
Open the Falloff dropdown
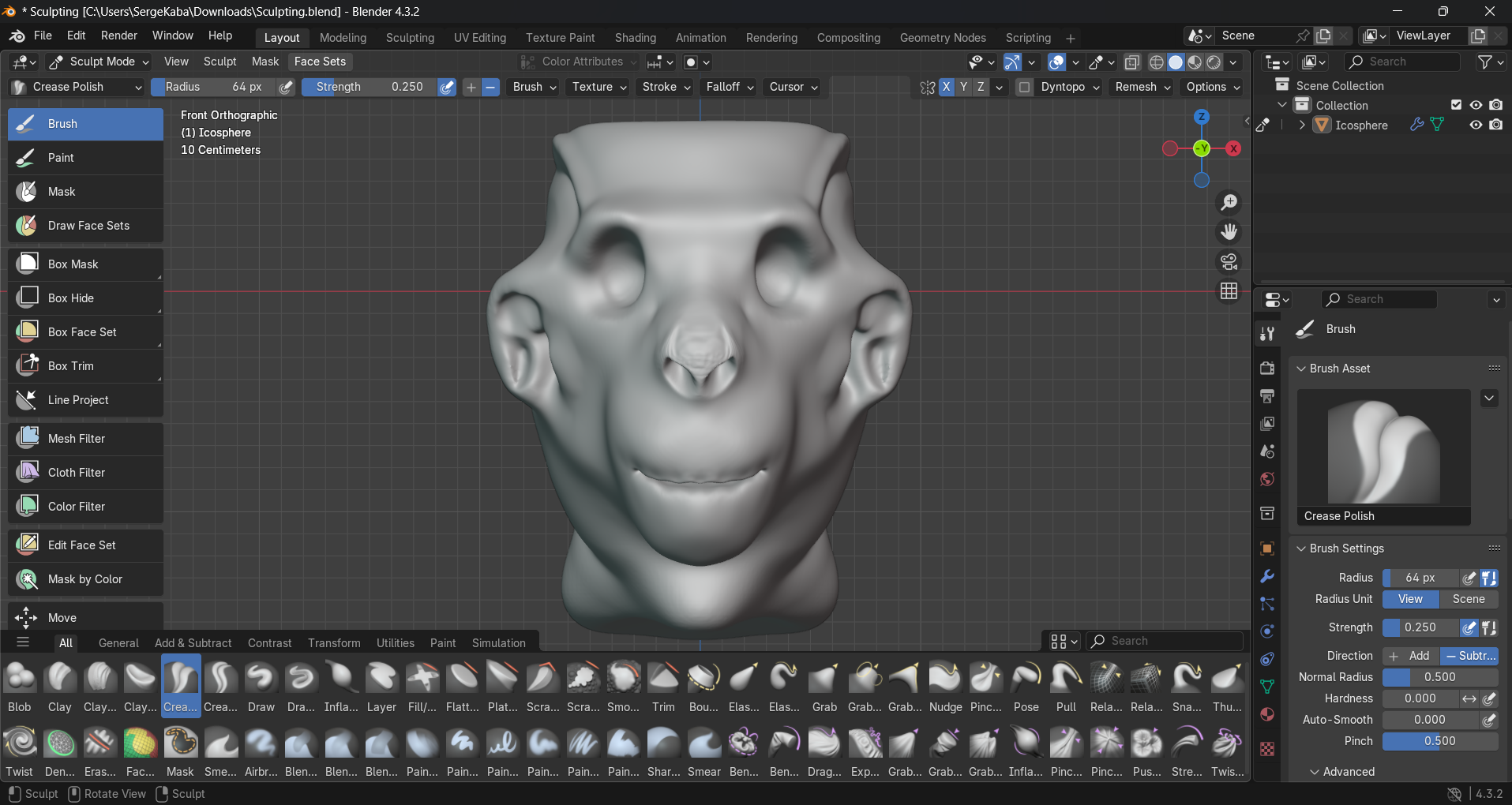(x=730, y=87)
